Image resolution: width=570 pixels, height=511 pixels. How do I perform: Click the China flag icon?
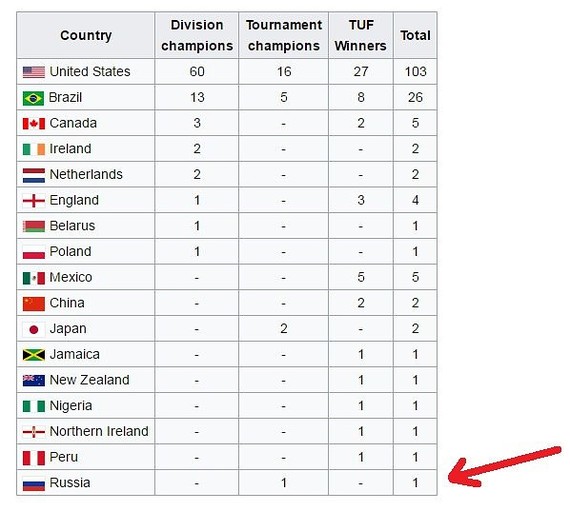[x=34, y=304]
